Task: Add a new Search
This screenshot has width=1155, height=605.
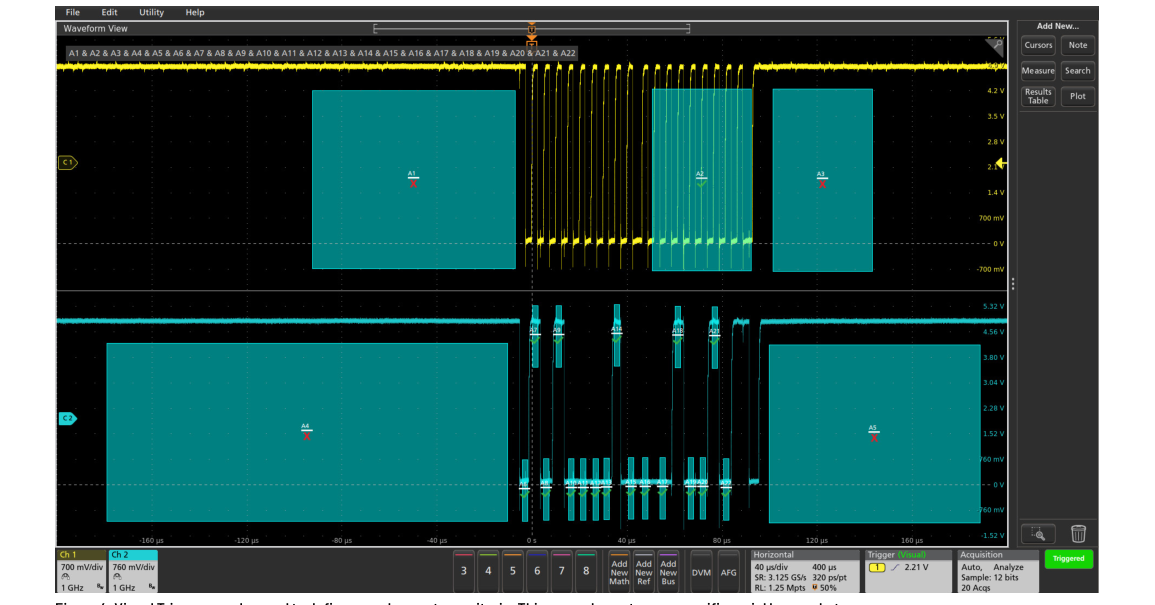Action: point(1078,71)
